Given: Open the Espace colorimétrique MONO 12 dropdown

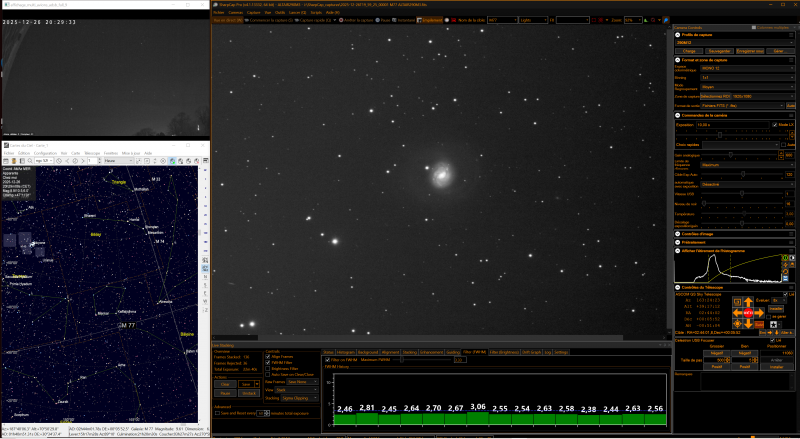Looking at the screenshot, I should pos(747,68).
